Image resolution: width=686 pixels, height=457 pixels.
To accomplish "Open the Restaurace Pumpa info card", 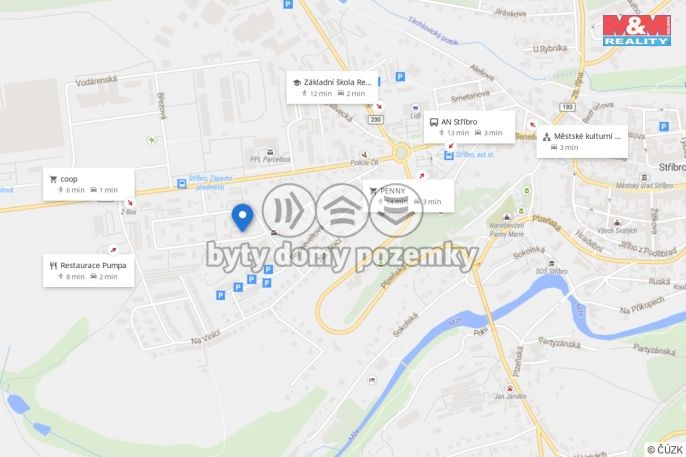I will [x=89, y=271].
